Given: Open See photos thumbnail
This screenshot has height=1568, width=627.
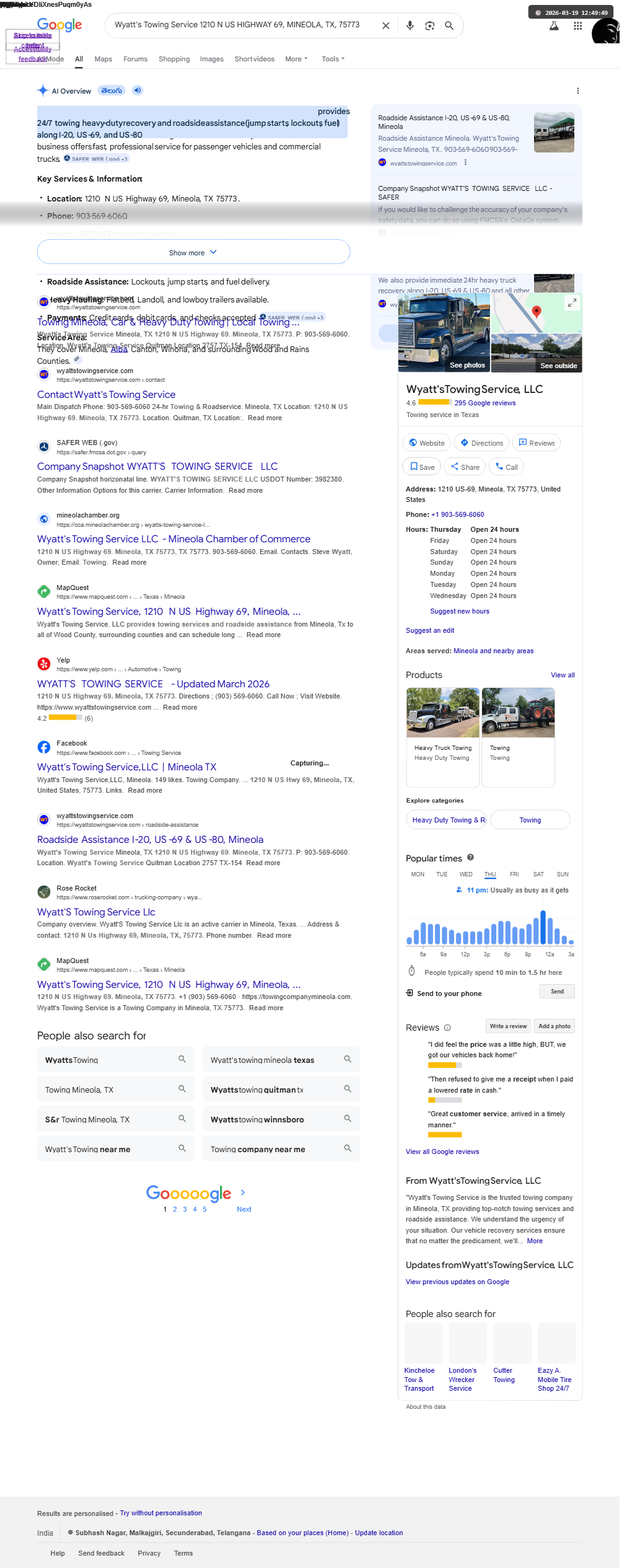Looking at the screenshot, I should pos(444,333).
